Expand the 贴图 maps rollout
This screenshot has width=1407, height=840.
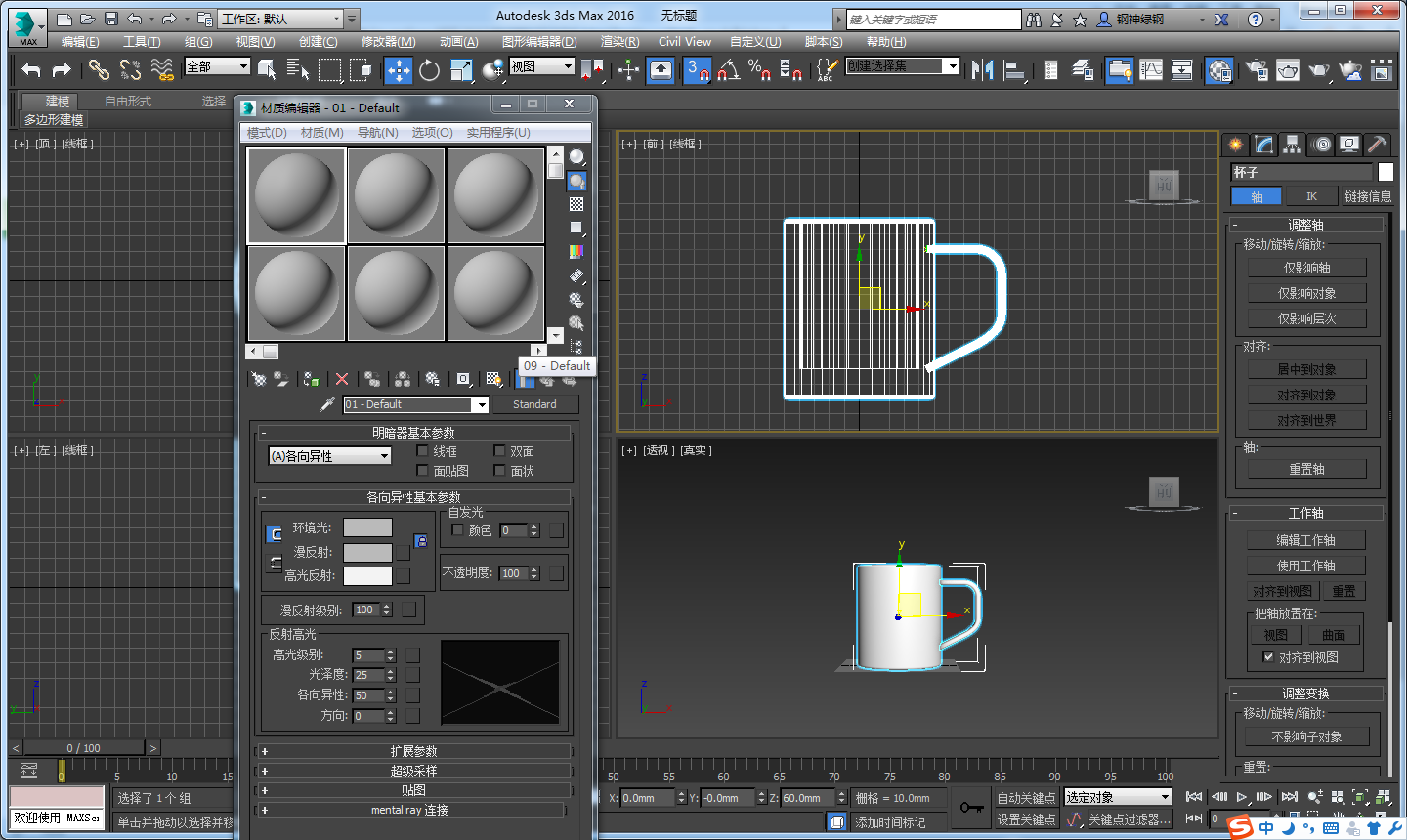pos(412,790)
